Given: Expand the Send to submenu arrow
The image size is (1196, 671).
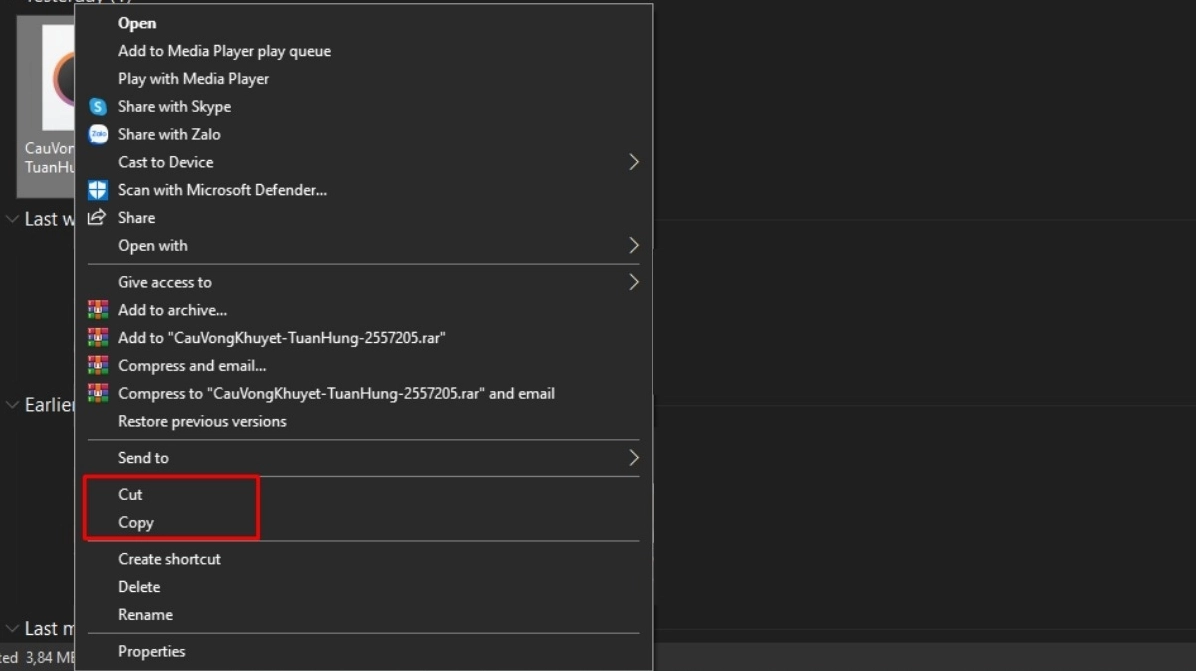Looking at the screenshot, I should 633,458.
